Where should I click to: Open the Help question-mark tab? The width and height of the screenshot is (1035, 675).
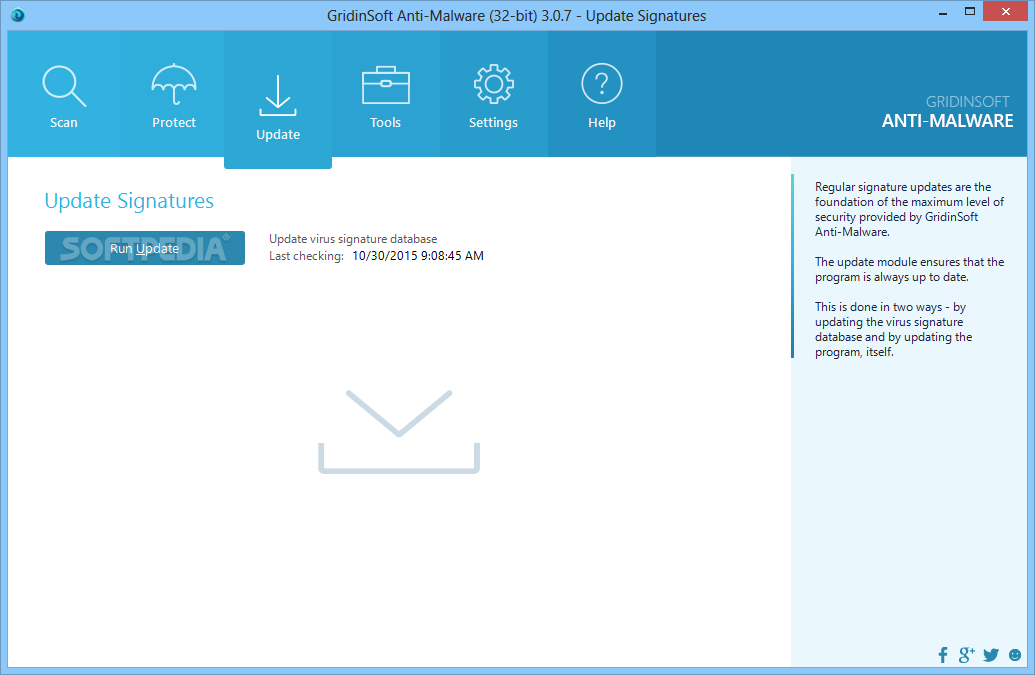point(601,94)
